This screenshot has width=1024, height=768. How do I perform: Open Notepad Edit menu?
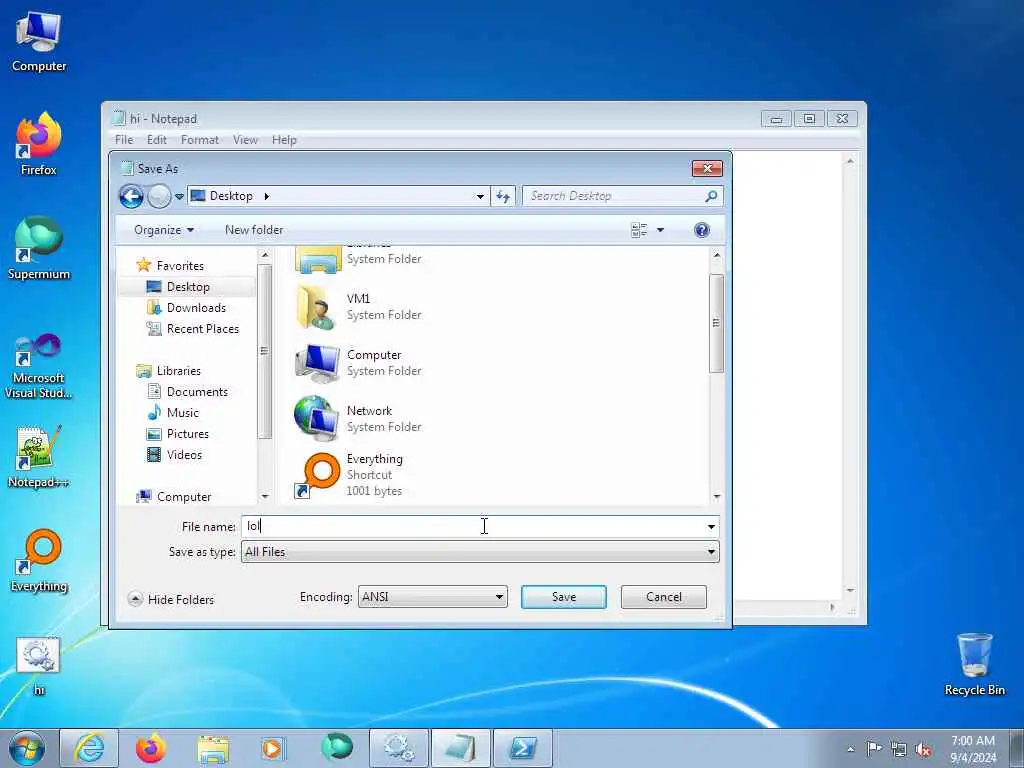tap(157, 140)
